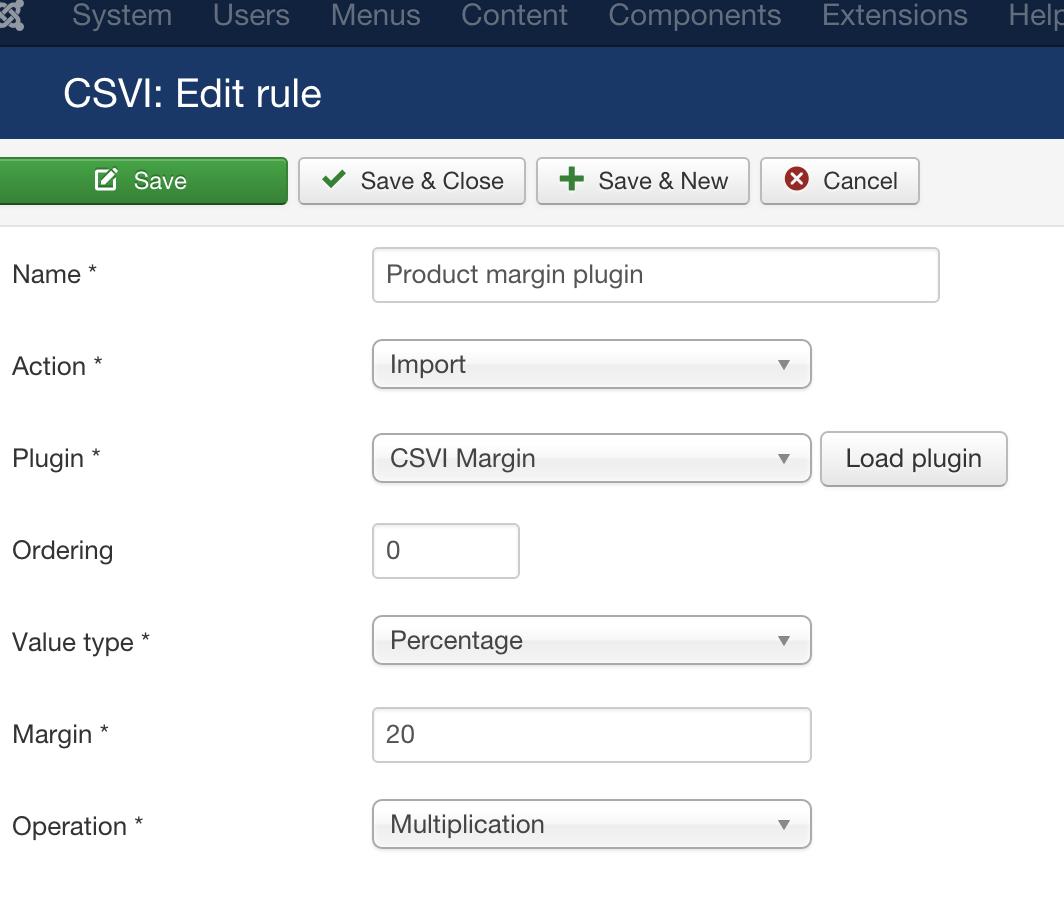This screenshot has width=1064, height=899.
Task: Click the Save & Close button
Action: [x=412, y=181]
